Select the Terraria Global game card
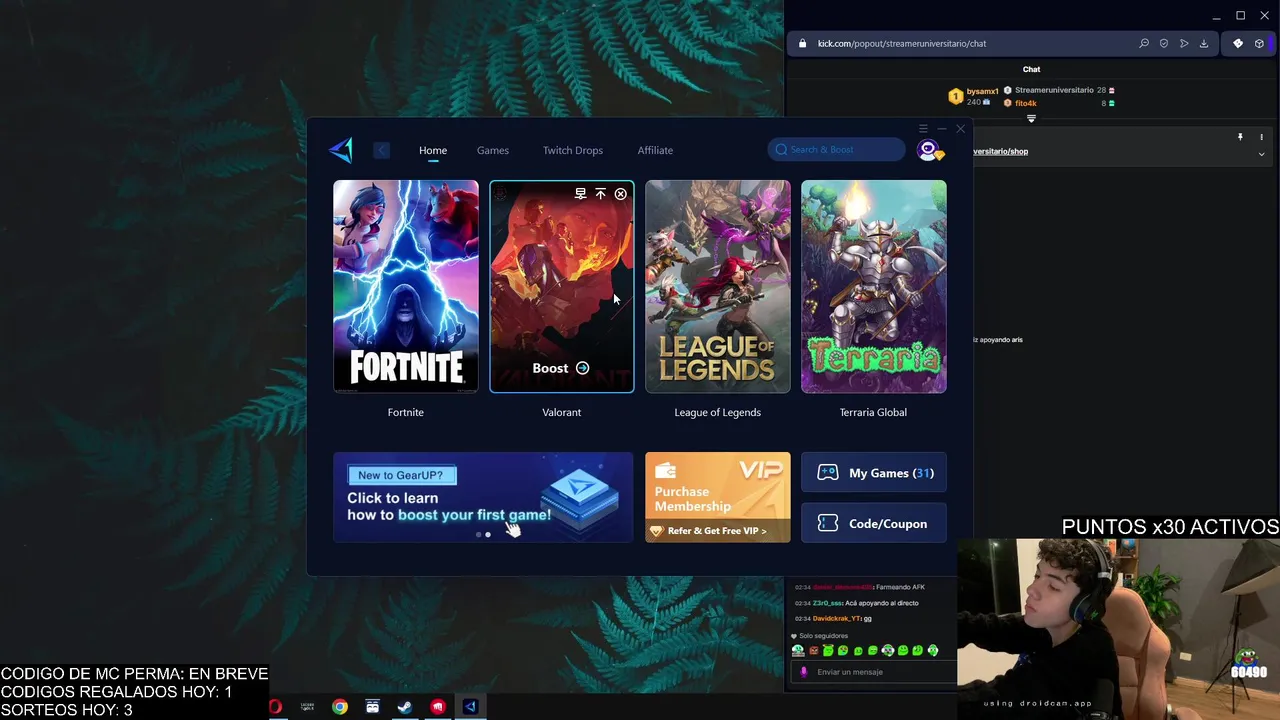 (874, 286)
